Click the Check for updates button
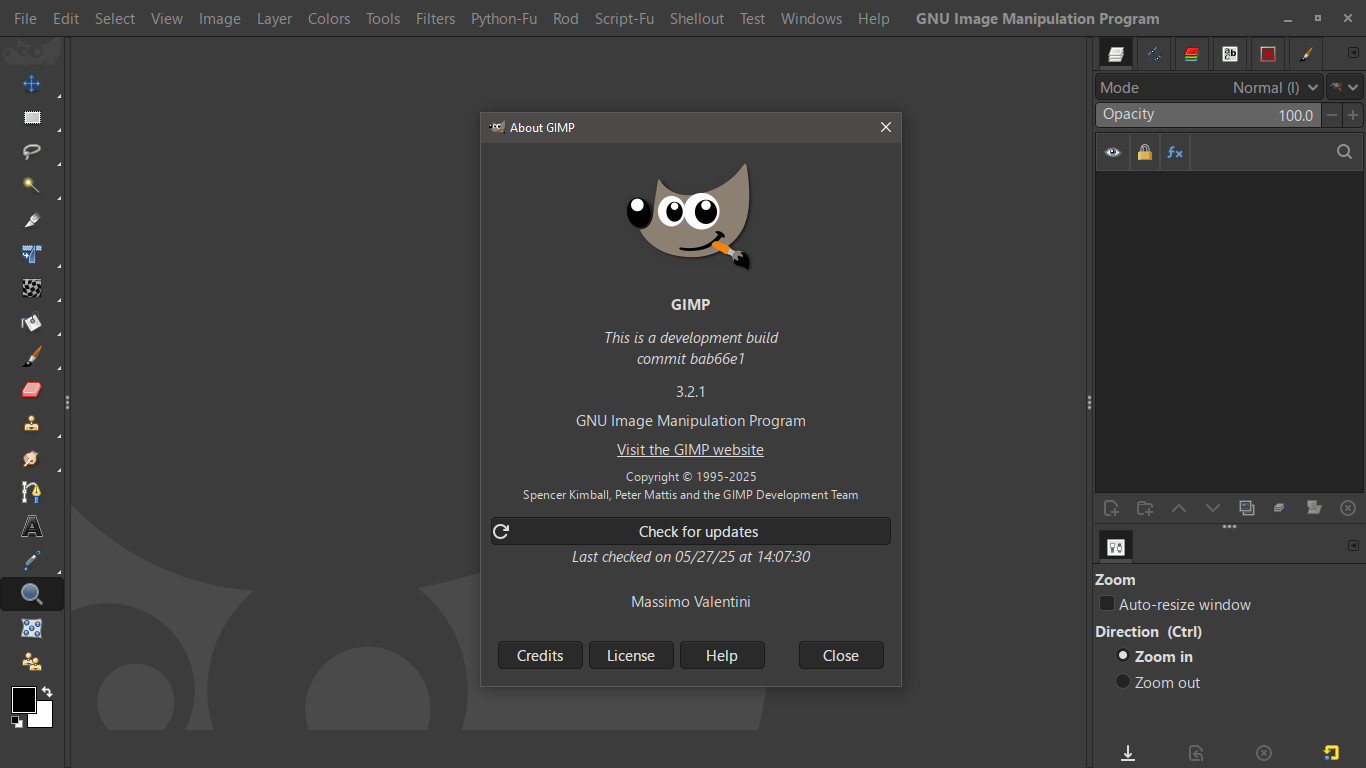Viewport: 1366px width, 768px height. tap(690, 532)
